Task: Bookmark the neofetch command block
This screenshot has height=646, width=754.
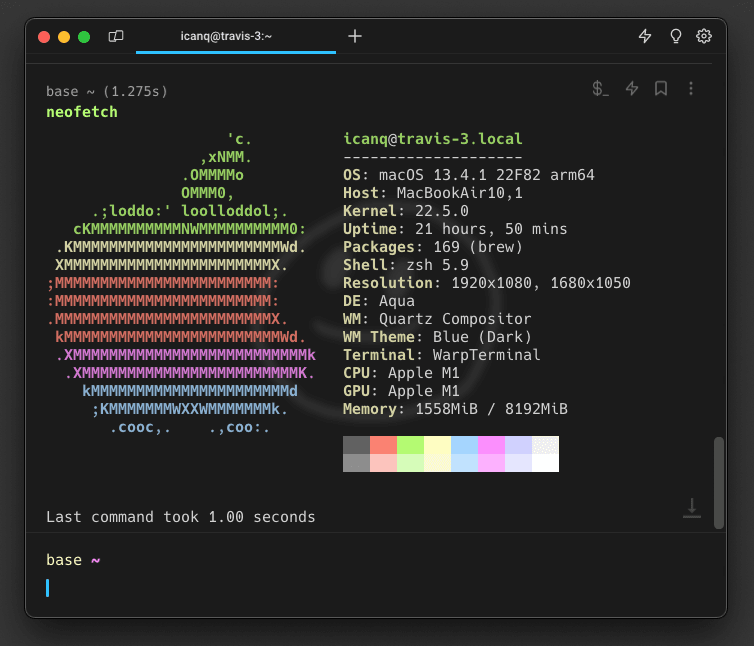Action: coord(661,89)
